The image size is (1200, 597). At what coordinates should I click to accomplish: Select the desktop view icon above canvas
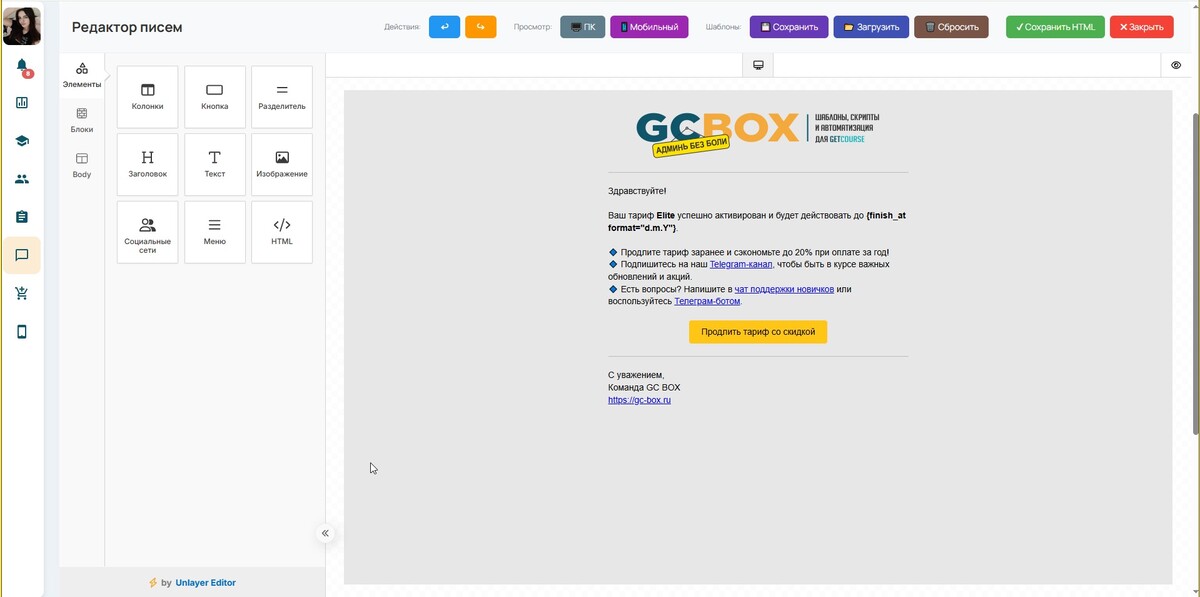758,65
